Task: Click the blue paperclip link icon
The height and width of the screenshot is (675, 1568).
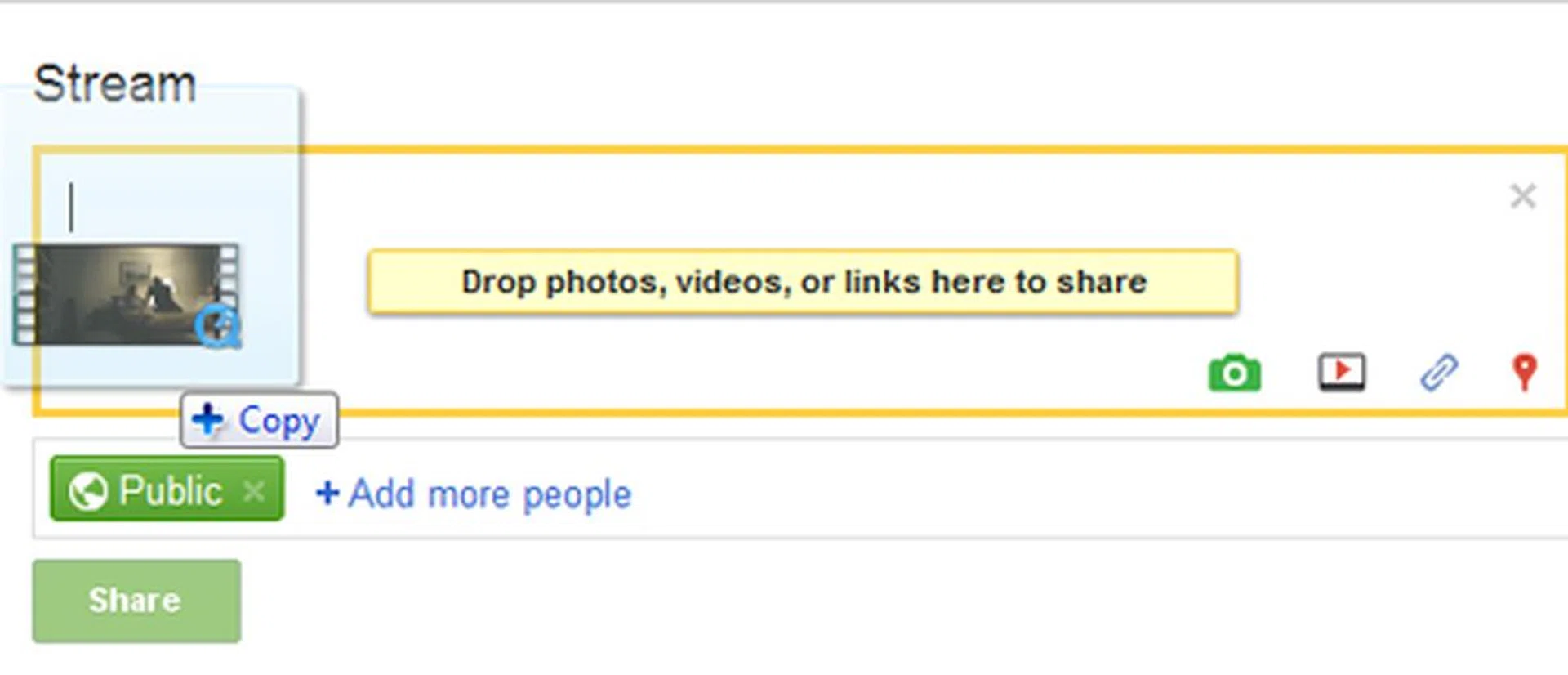Action: 1438,373
